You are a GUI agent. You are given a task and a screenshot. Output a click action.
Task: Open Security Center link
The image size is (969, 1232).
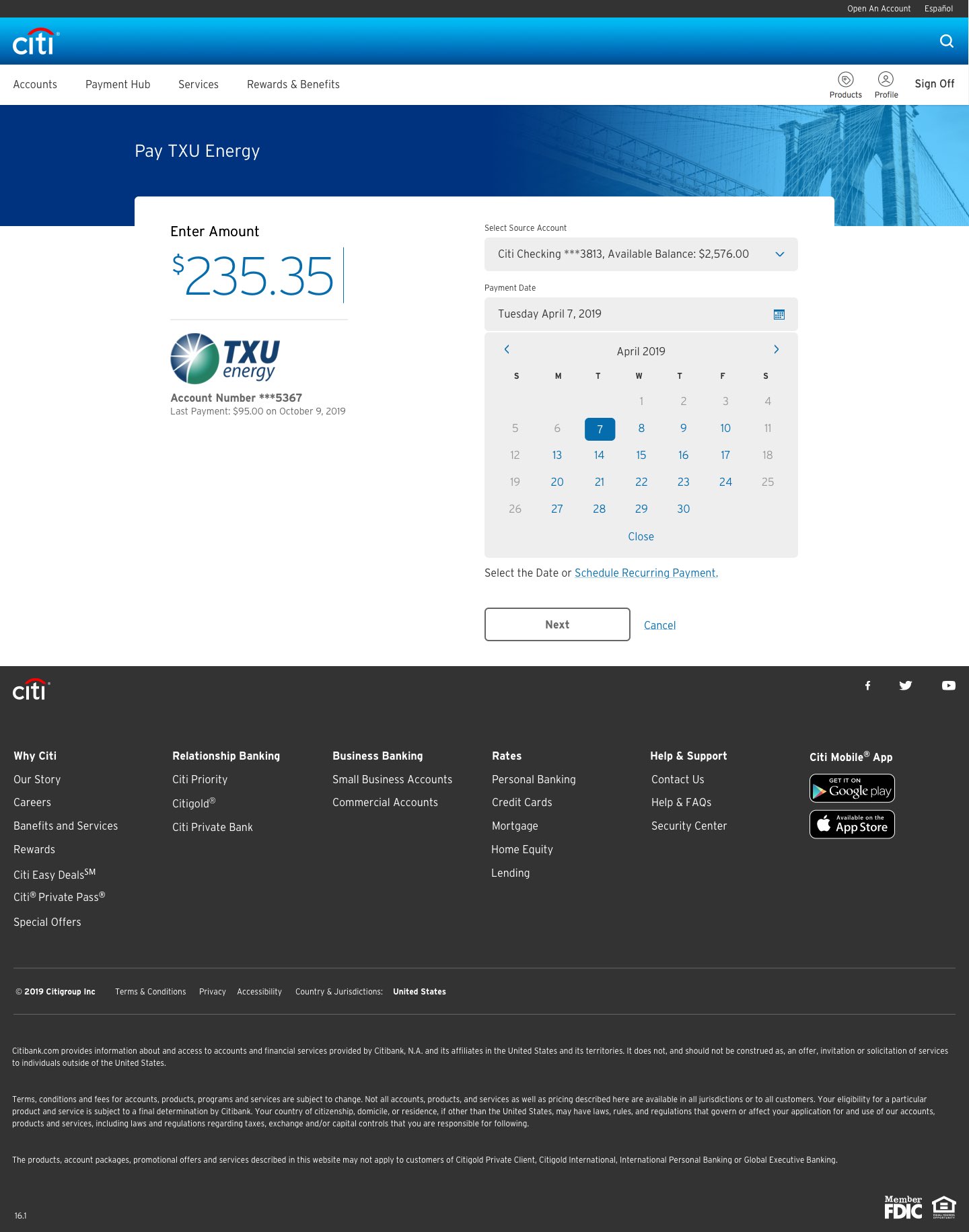click(x=689, y=826)
